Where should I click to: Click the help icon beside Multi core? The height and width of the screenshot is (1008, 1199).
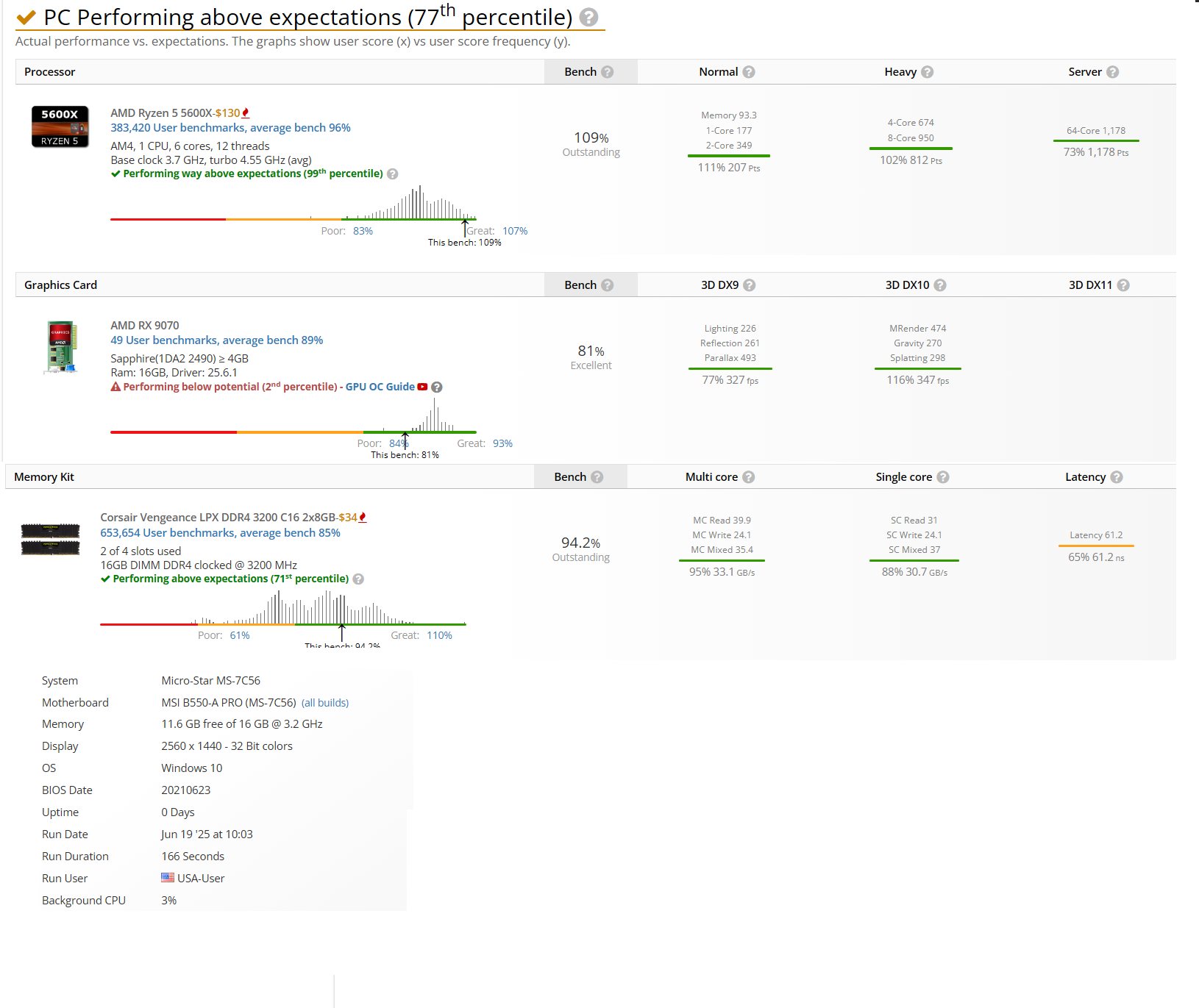pos(749,477)
